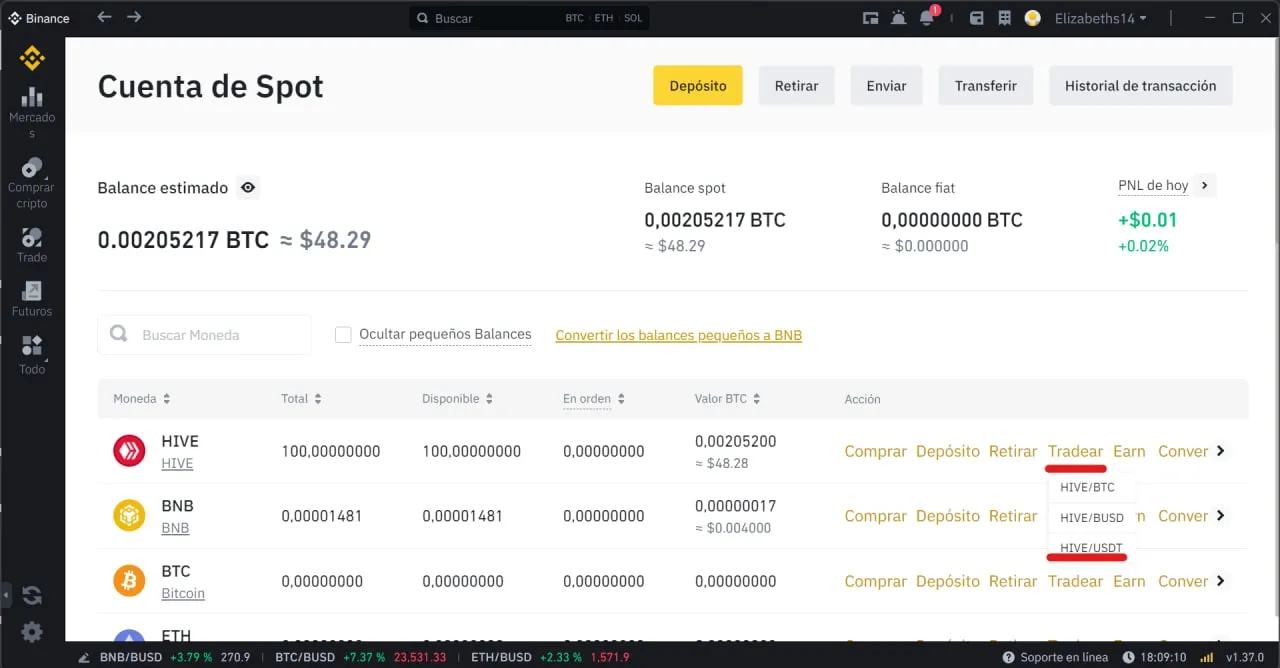The image size is (1280, 668).
Task: Check the Ocultar pequeños Balances checkbox
Action: tap(343, 335)
